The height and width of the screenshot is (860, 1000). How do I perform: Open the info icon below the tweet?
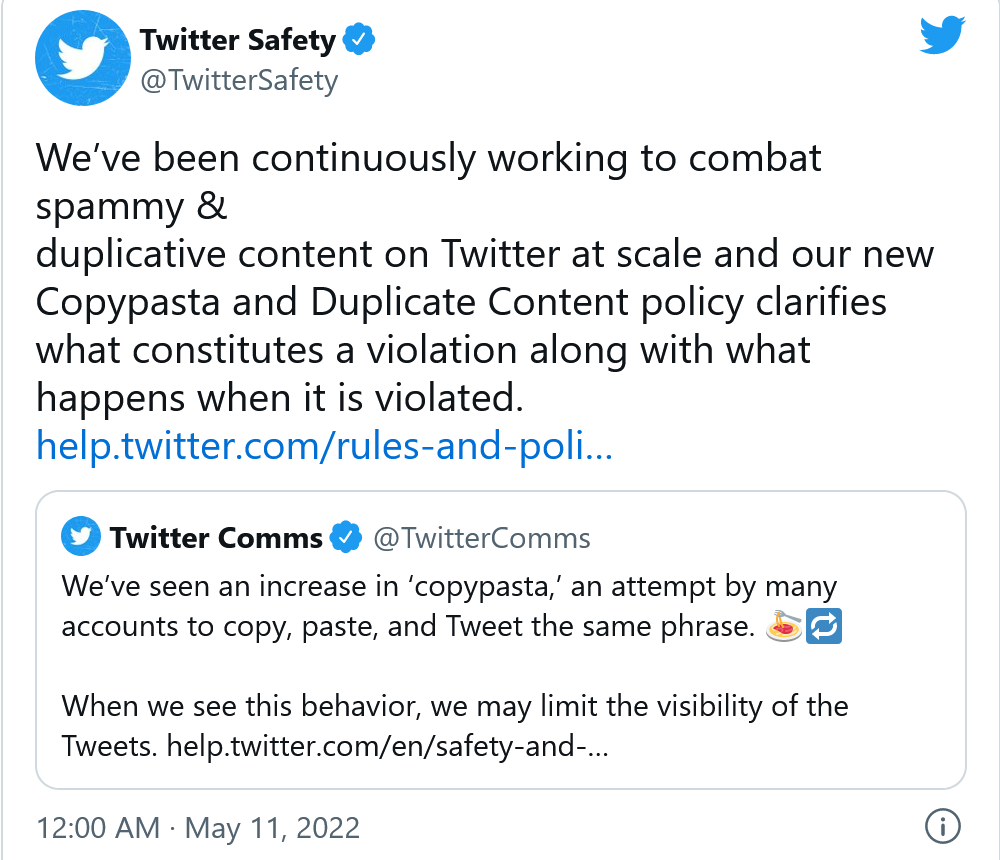coord(943,826)
